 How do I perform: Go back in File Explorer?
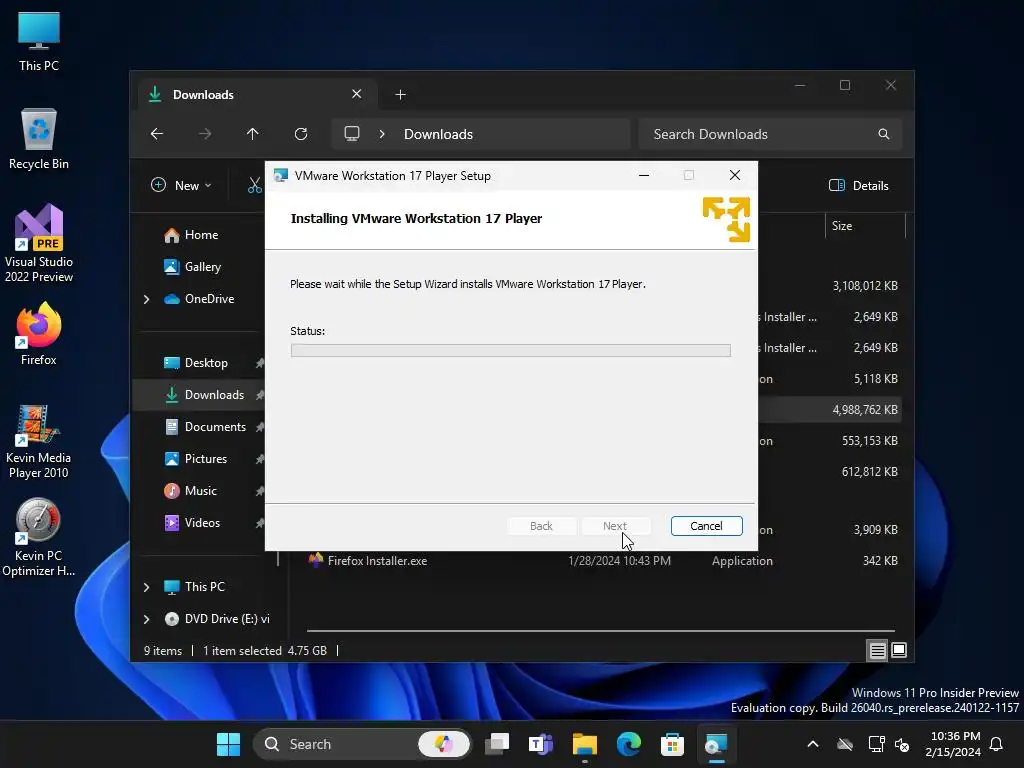pos(157,134)
